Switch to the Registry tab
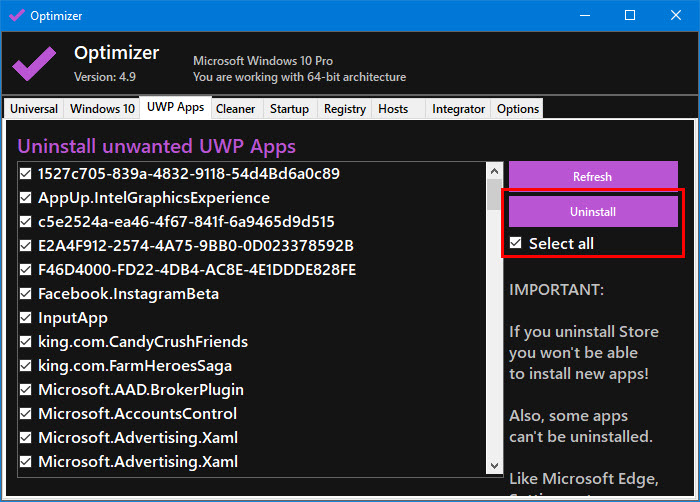The height and width of the screenshot is (502, 700). click(x=344, y=109)
